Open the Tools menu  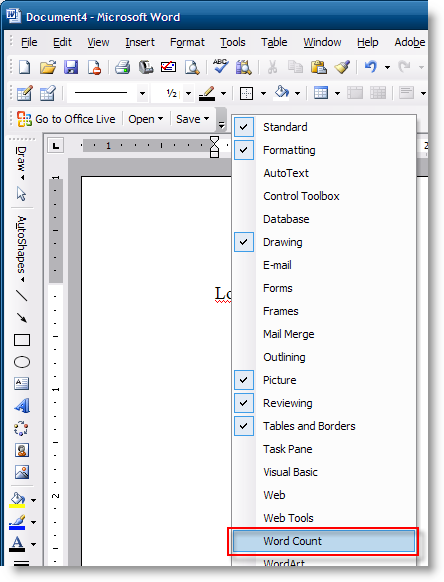[x=232, y=42]
